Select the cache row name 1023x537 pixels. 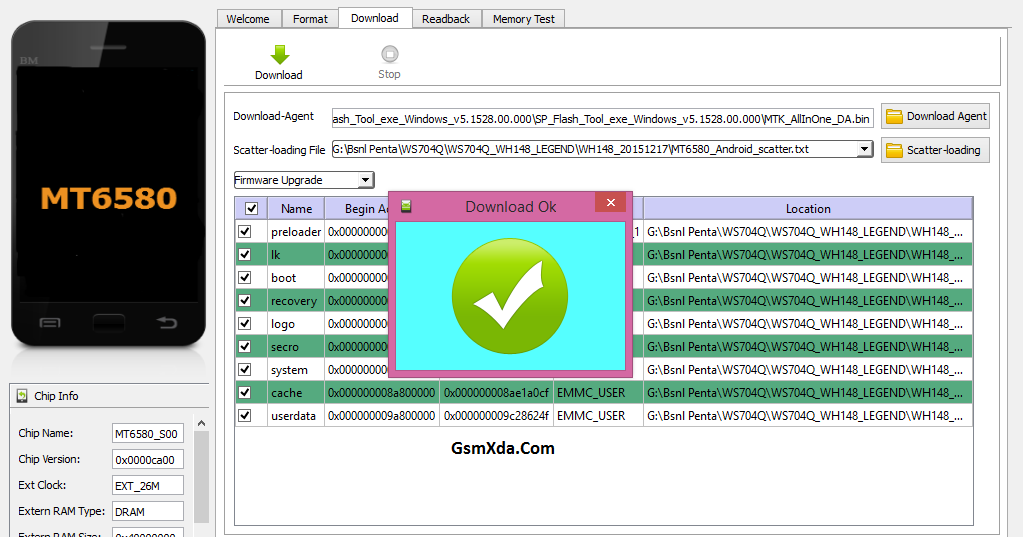click(286, 393)
